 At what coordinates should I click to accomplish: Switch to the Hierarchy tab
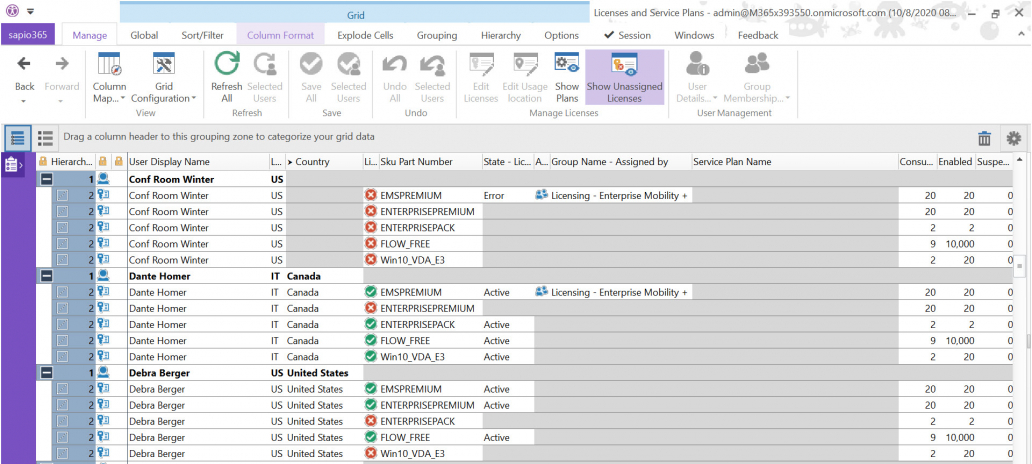coord(501,35)
